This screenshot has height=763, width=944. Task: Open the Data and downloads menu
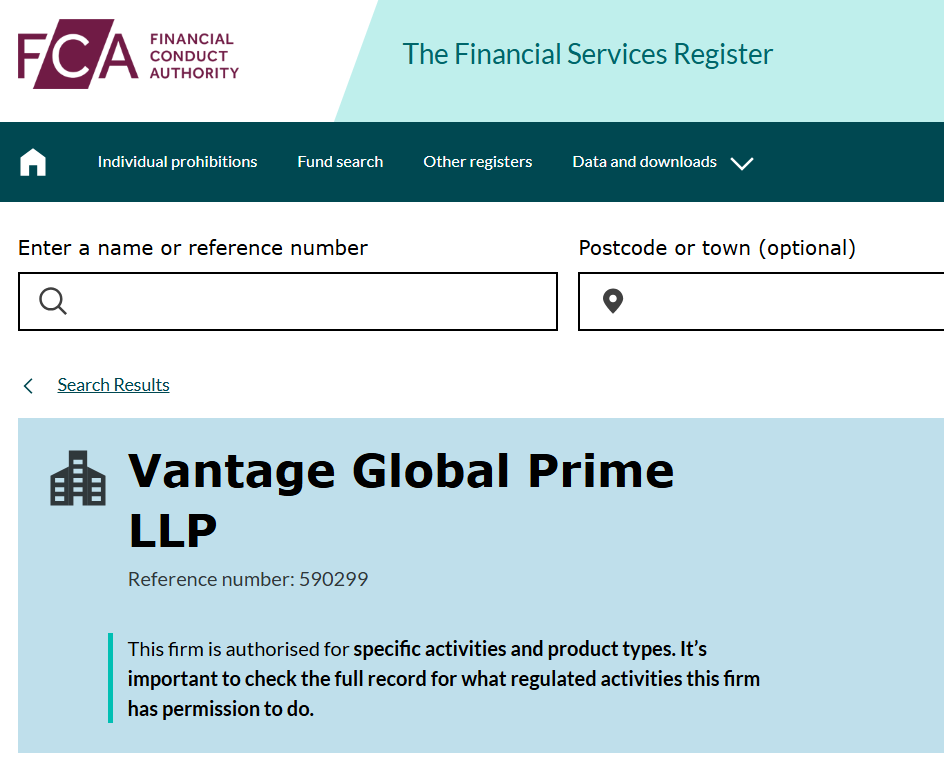coord(644,162)
